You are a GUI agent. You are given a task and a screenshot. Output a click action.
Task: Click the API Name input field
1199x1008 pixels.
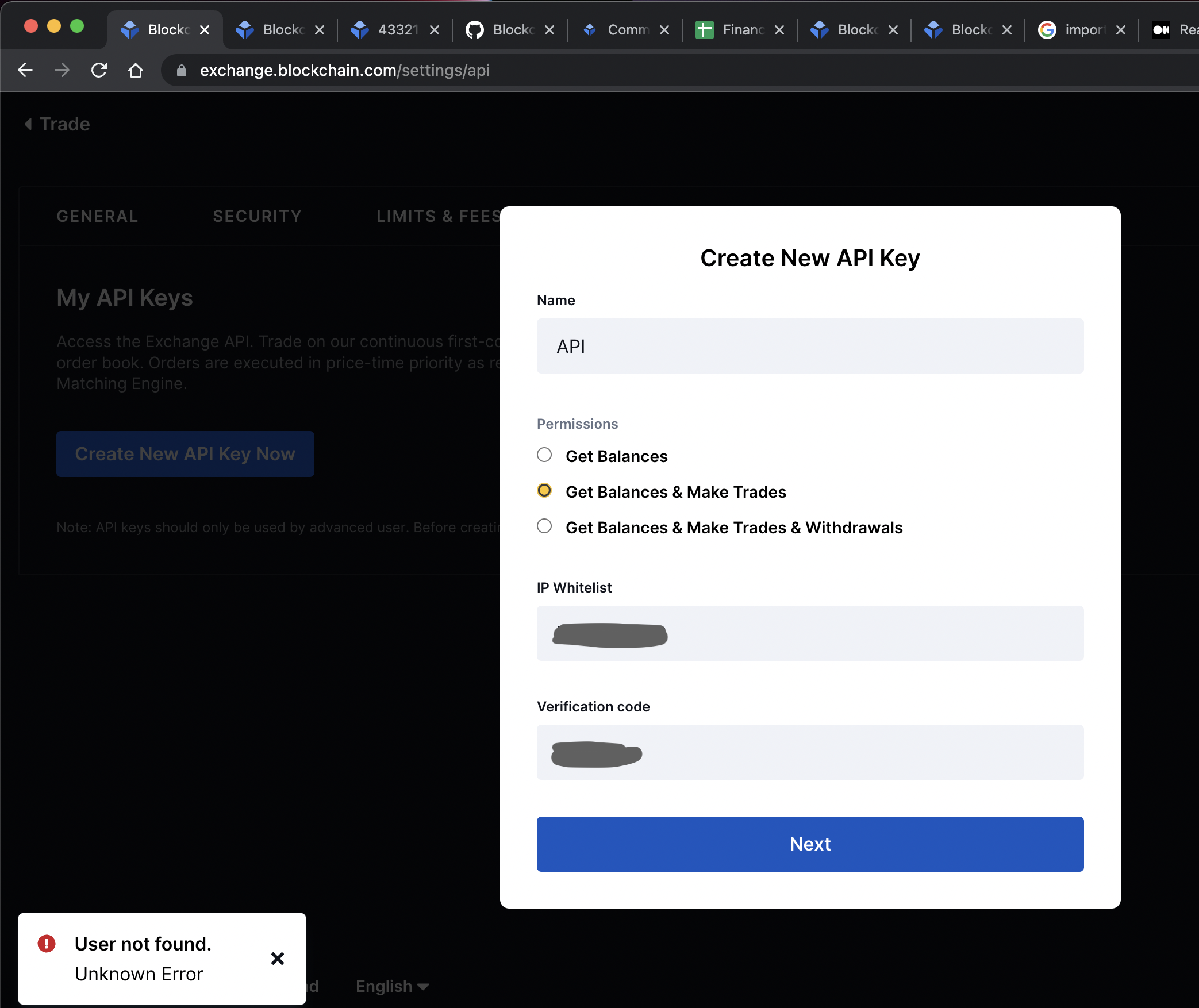(810, 346)
